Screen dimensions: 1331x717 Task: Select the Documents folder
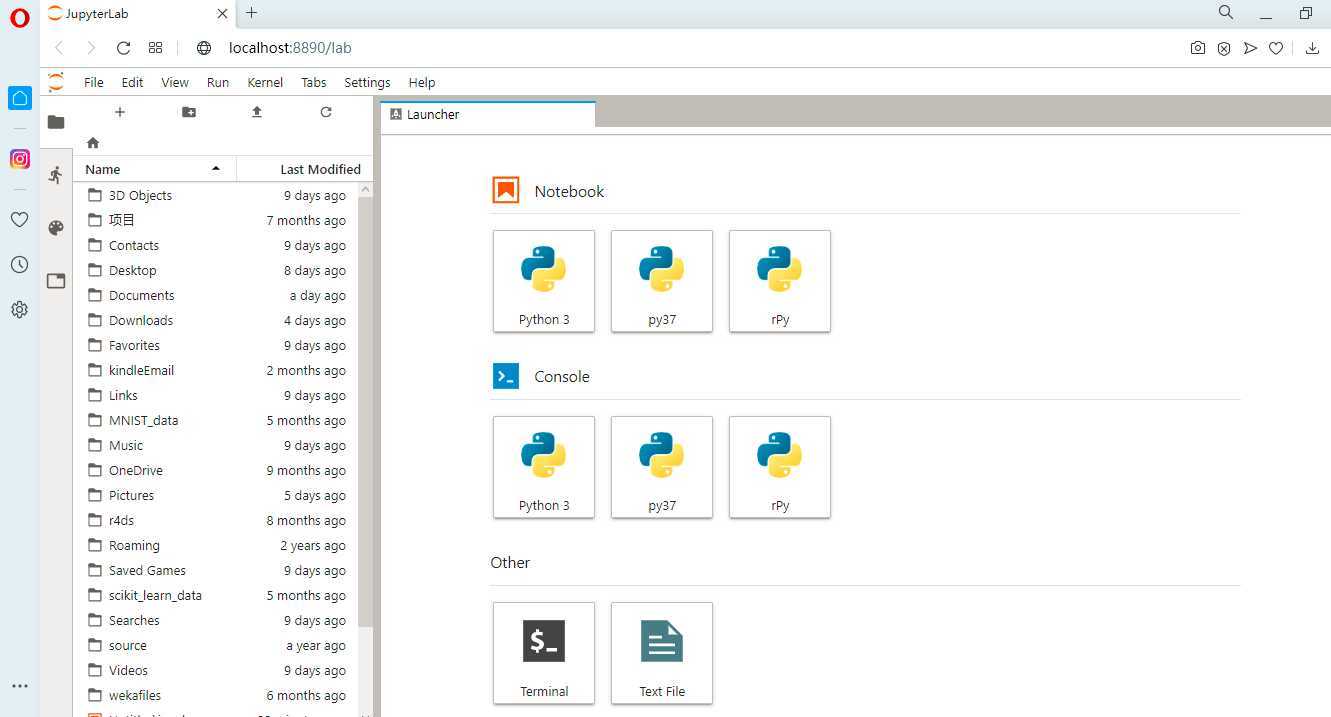(x=216, y=295)
